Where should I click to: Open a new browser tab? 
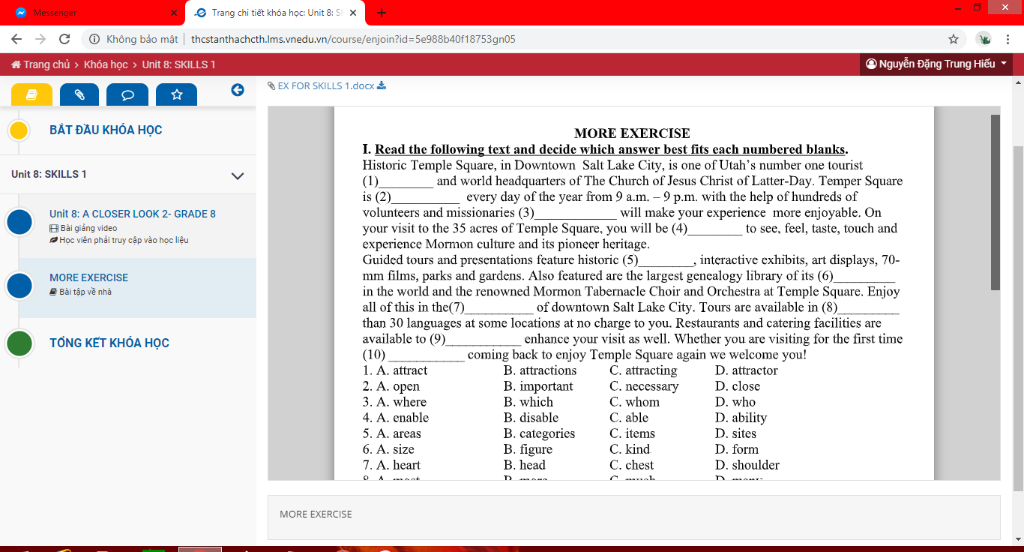(381, 12)
